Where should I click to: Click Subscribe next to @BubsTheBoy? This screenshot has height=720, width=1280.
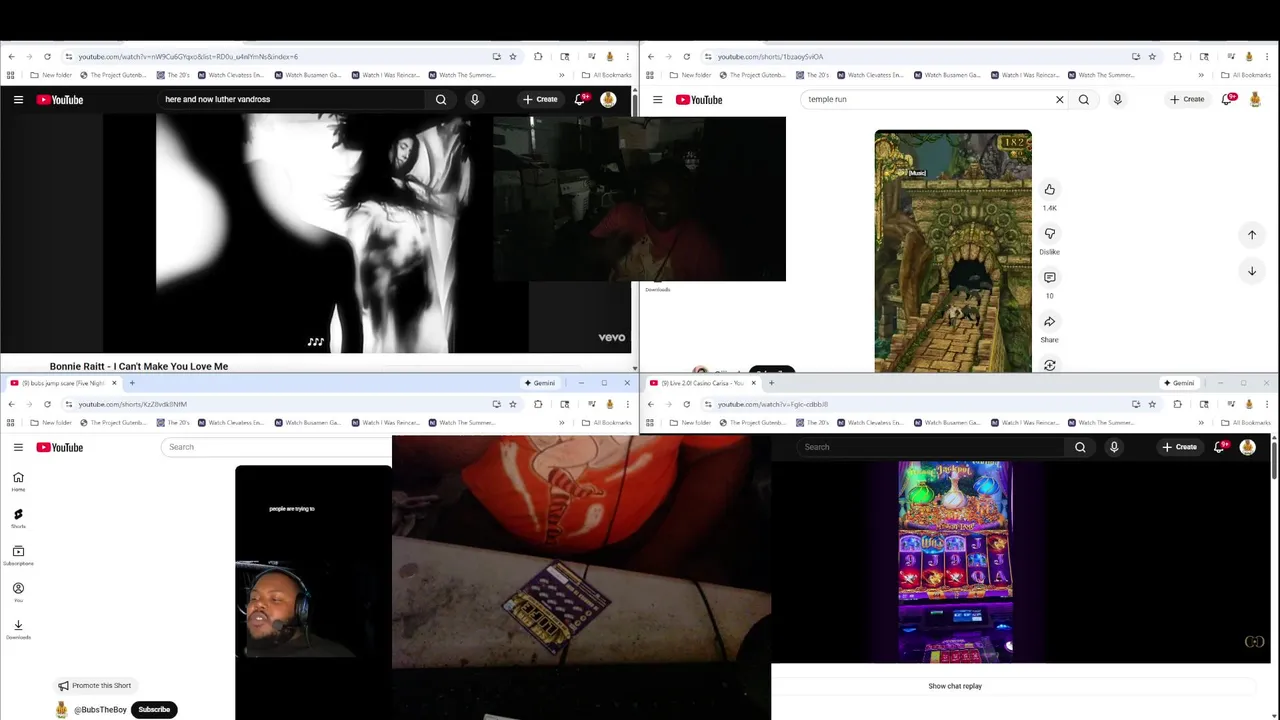pyautogui.click(x=154, y=709)
